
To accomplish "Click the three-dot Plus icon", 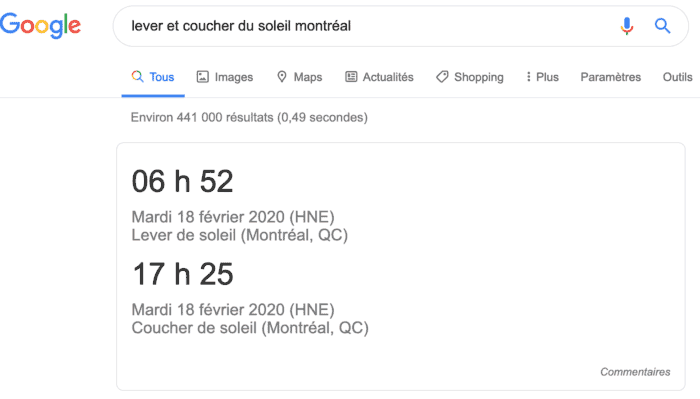I will [528, 77].
